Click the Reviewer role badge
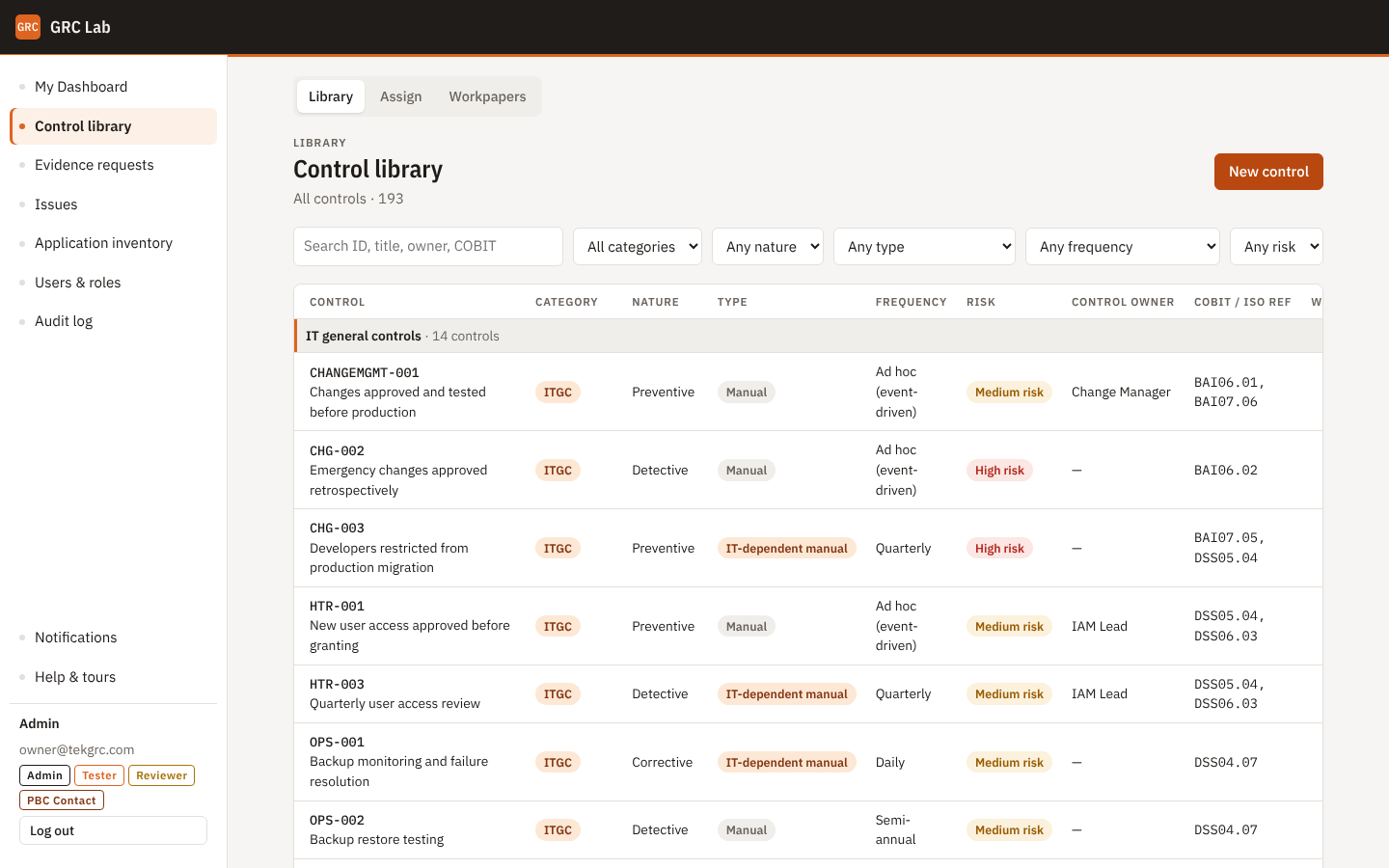The image size is (1389, 868). pos(161,775)
